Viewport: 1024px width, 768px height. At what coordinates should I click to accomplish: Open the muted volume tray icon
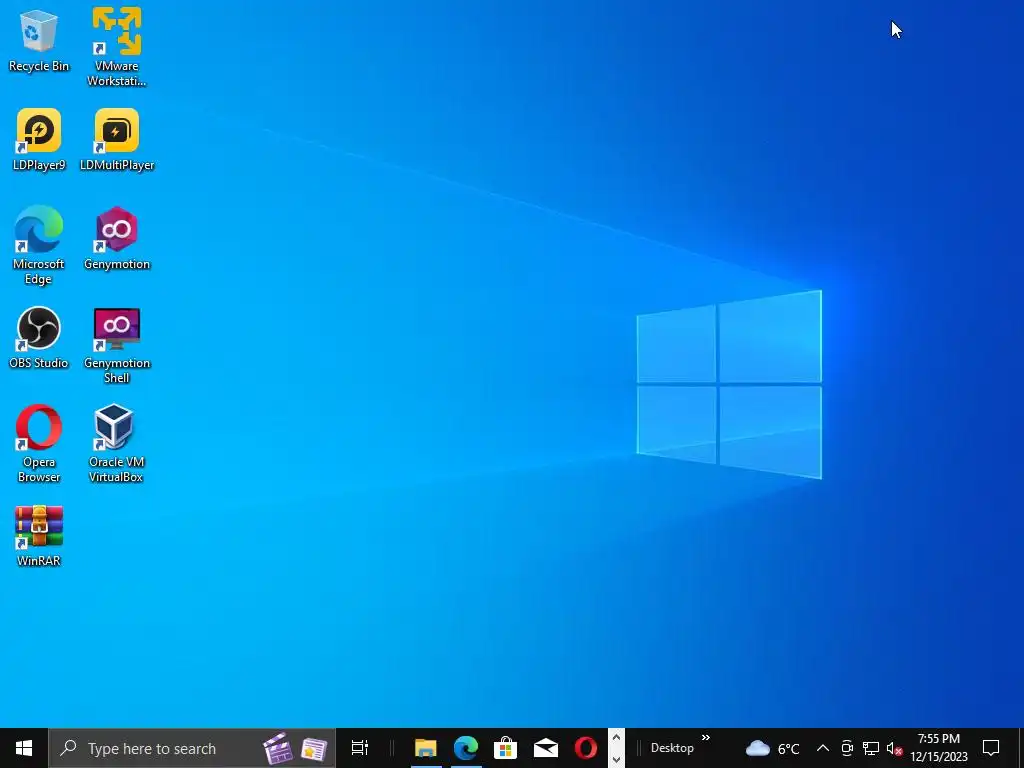pyautogui.click(x=894, y=748)
